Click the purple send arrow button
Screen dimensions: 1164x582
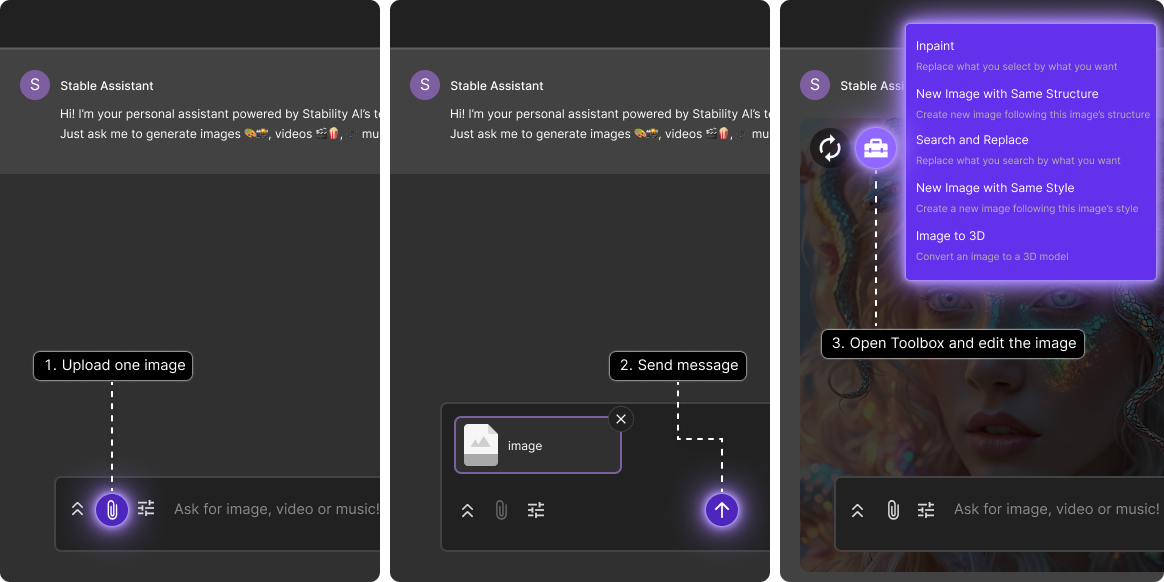click(x=722, y=510)
